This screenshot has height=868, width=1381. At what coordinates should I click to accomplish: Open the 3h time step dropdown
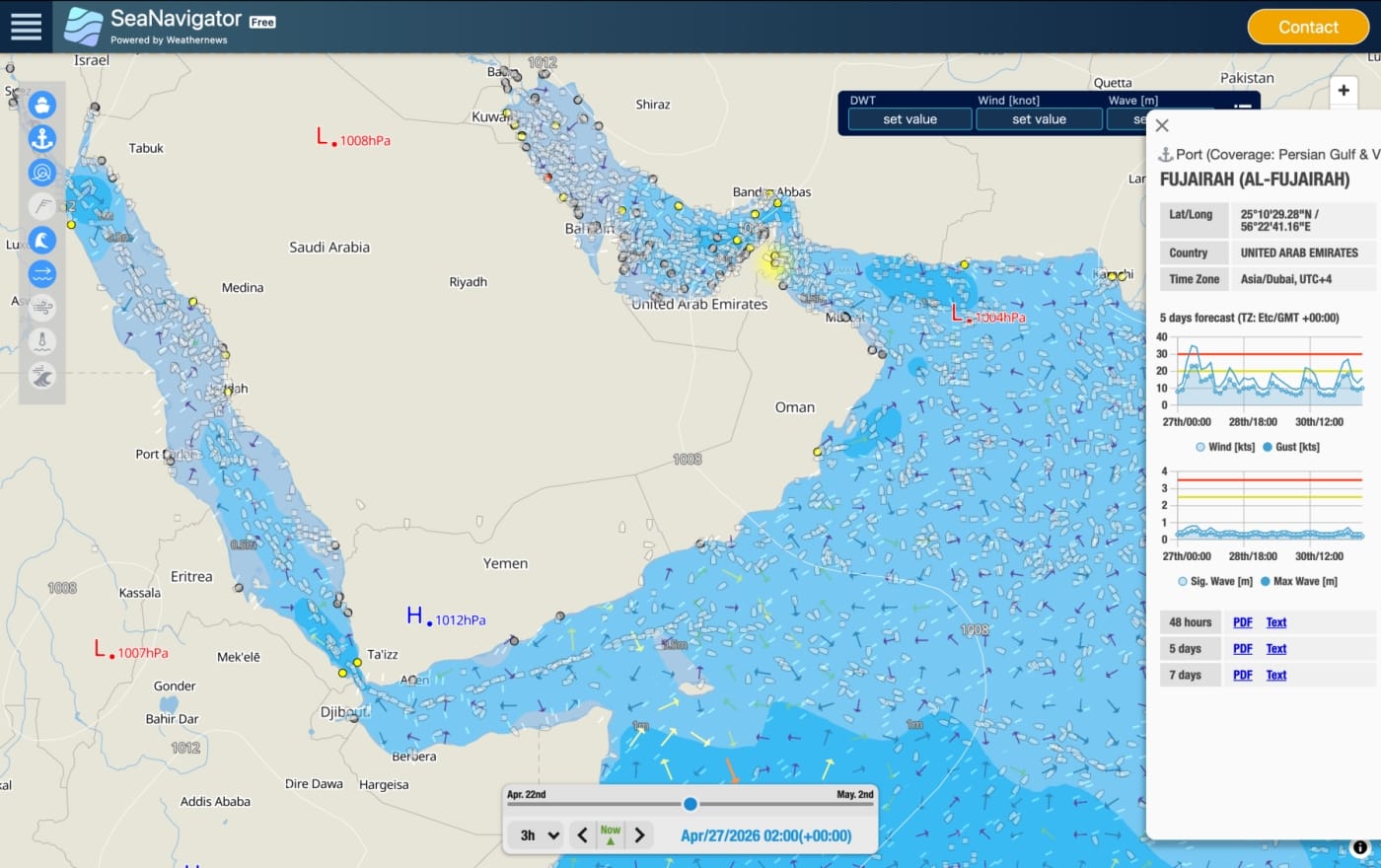coord(539,835)
